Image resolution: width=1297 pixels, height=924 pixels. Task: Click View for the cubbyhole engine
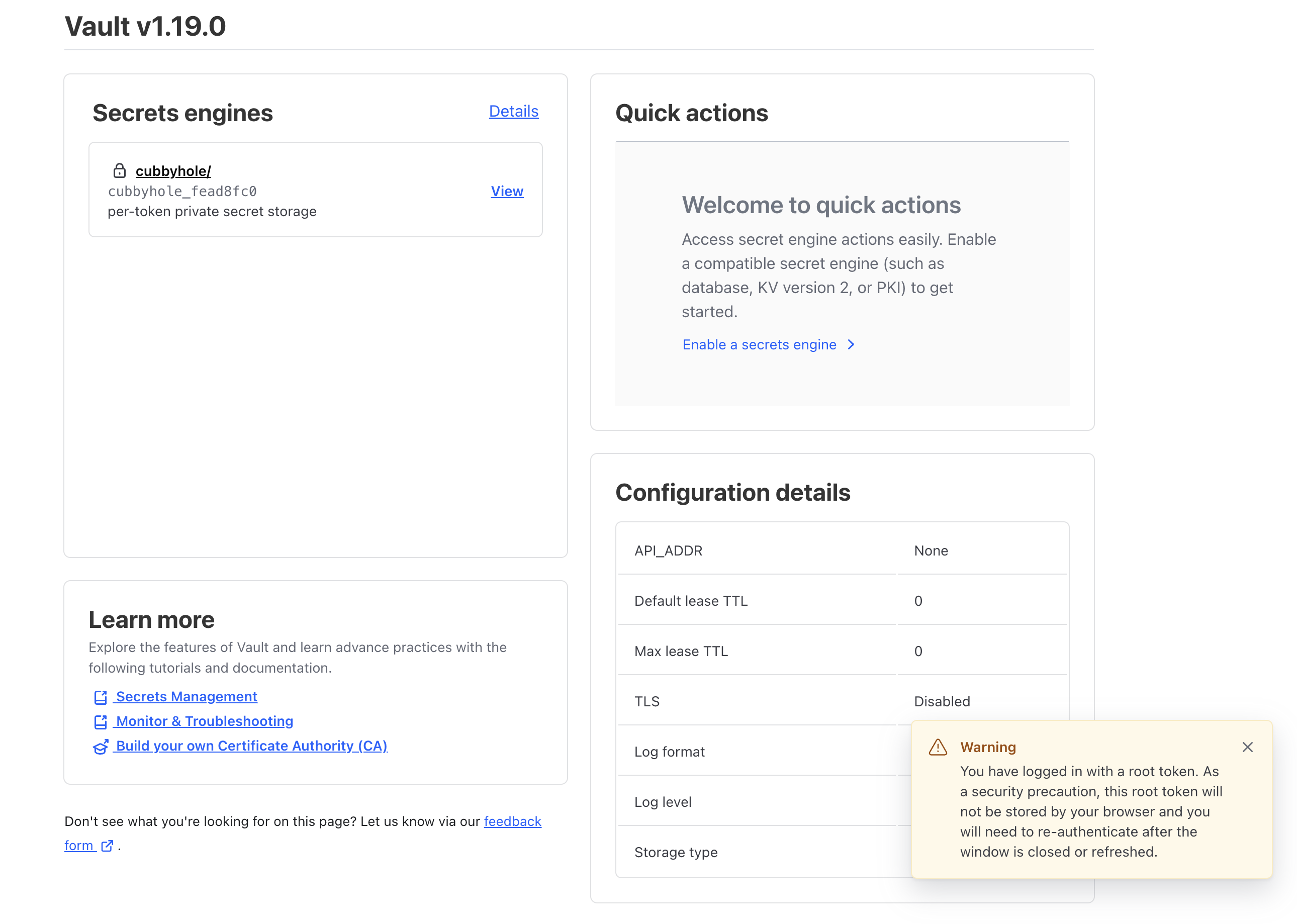[507, 191]
